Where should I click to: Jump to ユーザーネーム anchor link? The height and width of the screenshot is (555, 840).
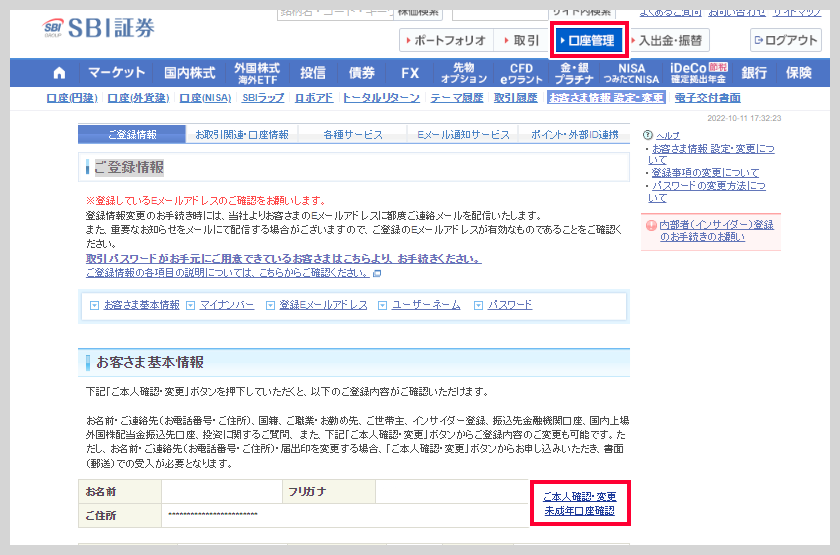point(426,305)
